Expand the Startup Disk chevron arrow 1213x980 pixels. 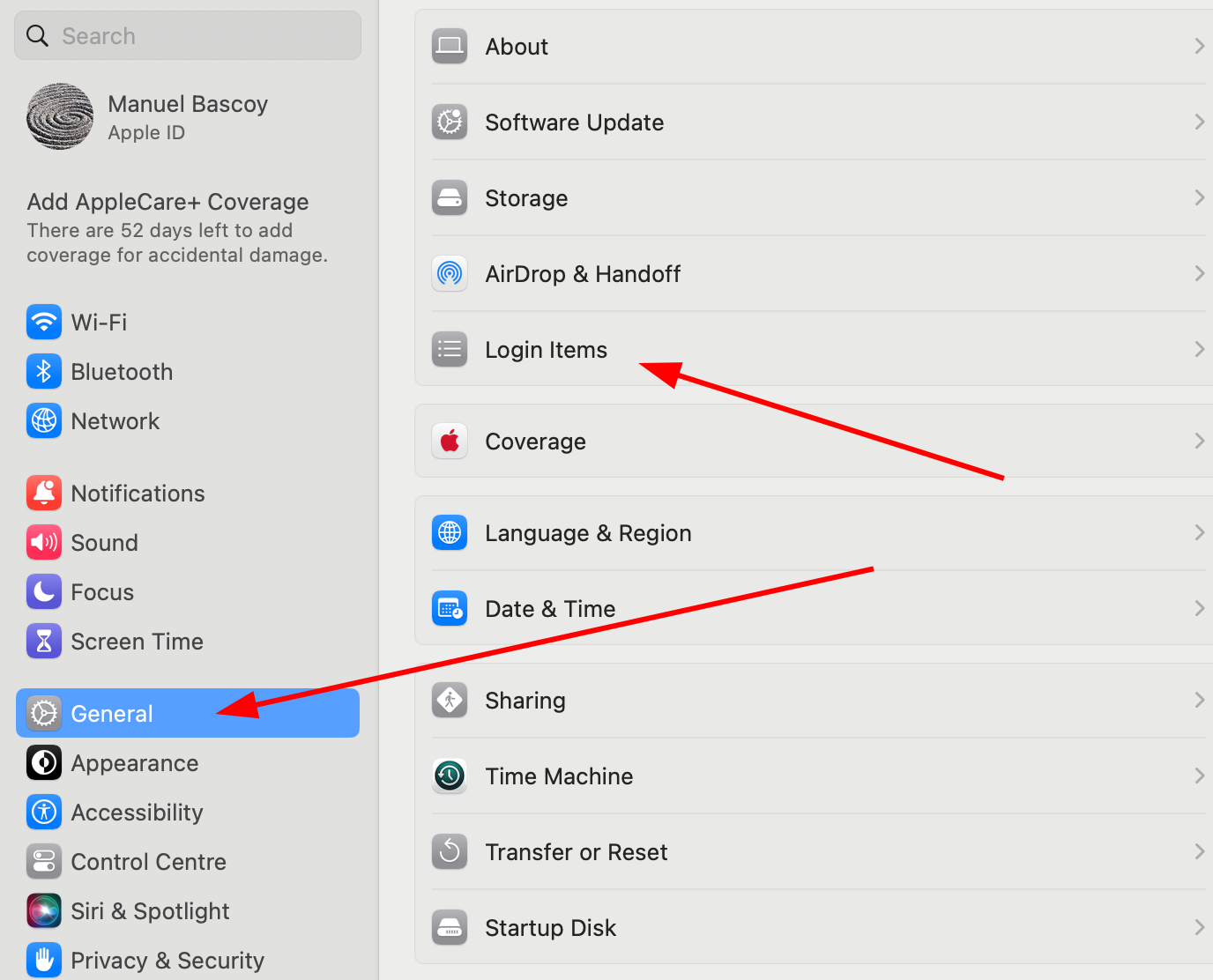(x=1199, y=928)
